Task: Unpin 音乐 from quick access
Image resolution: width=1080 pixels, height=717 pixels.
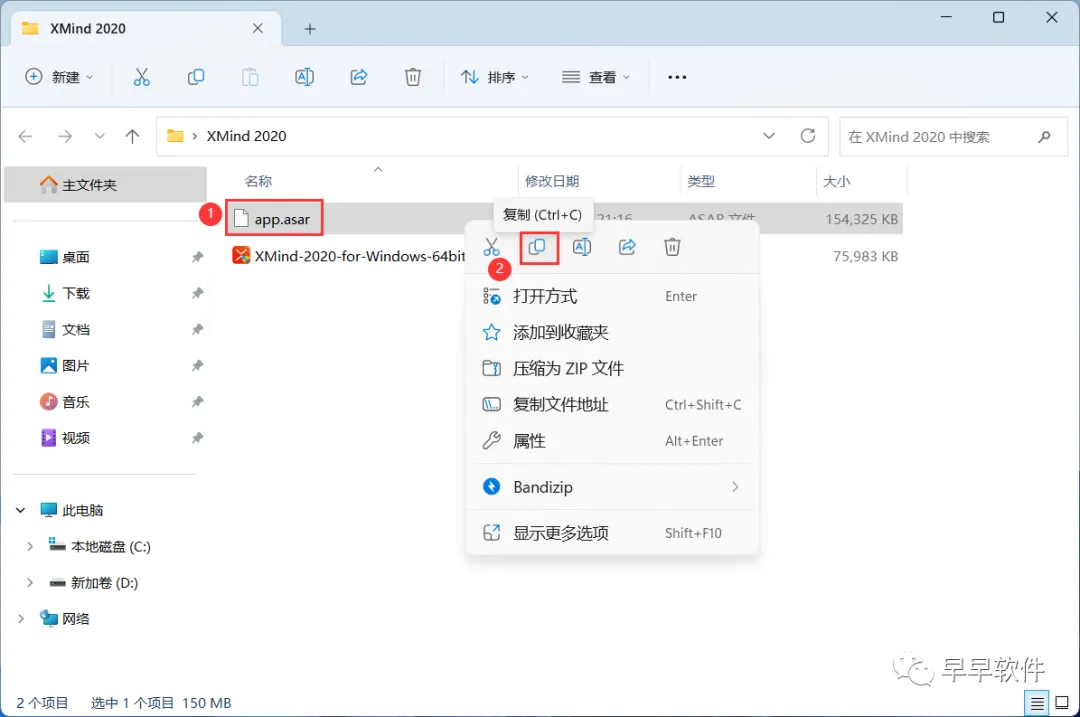Action: [x=197, y=402]
